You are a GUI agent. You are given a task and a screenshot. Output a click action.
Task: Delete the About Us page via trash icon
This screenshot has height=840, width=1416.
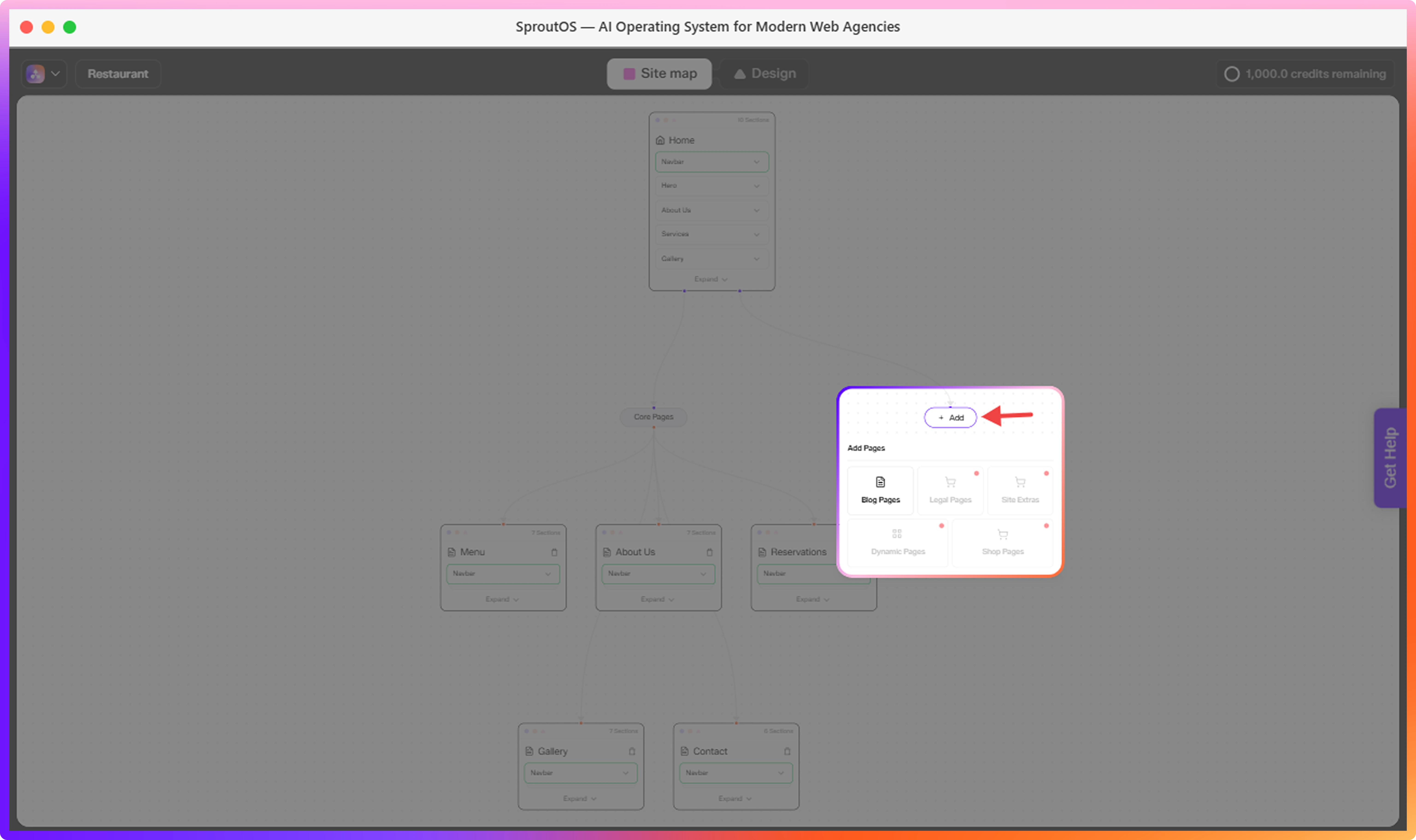click(x=709, y=552)
